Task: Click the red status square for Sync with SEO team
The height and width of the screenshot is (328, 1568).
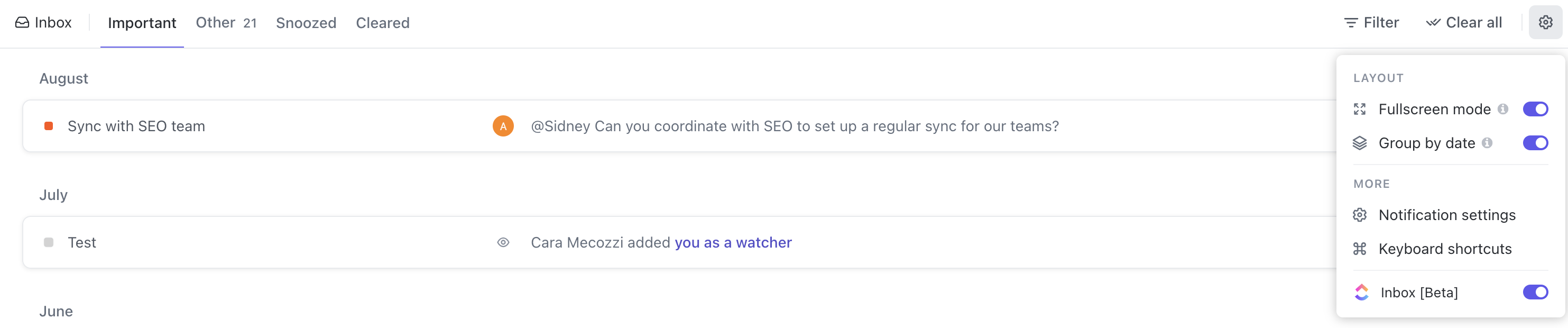Action: [x=49, y=126]
